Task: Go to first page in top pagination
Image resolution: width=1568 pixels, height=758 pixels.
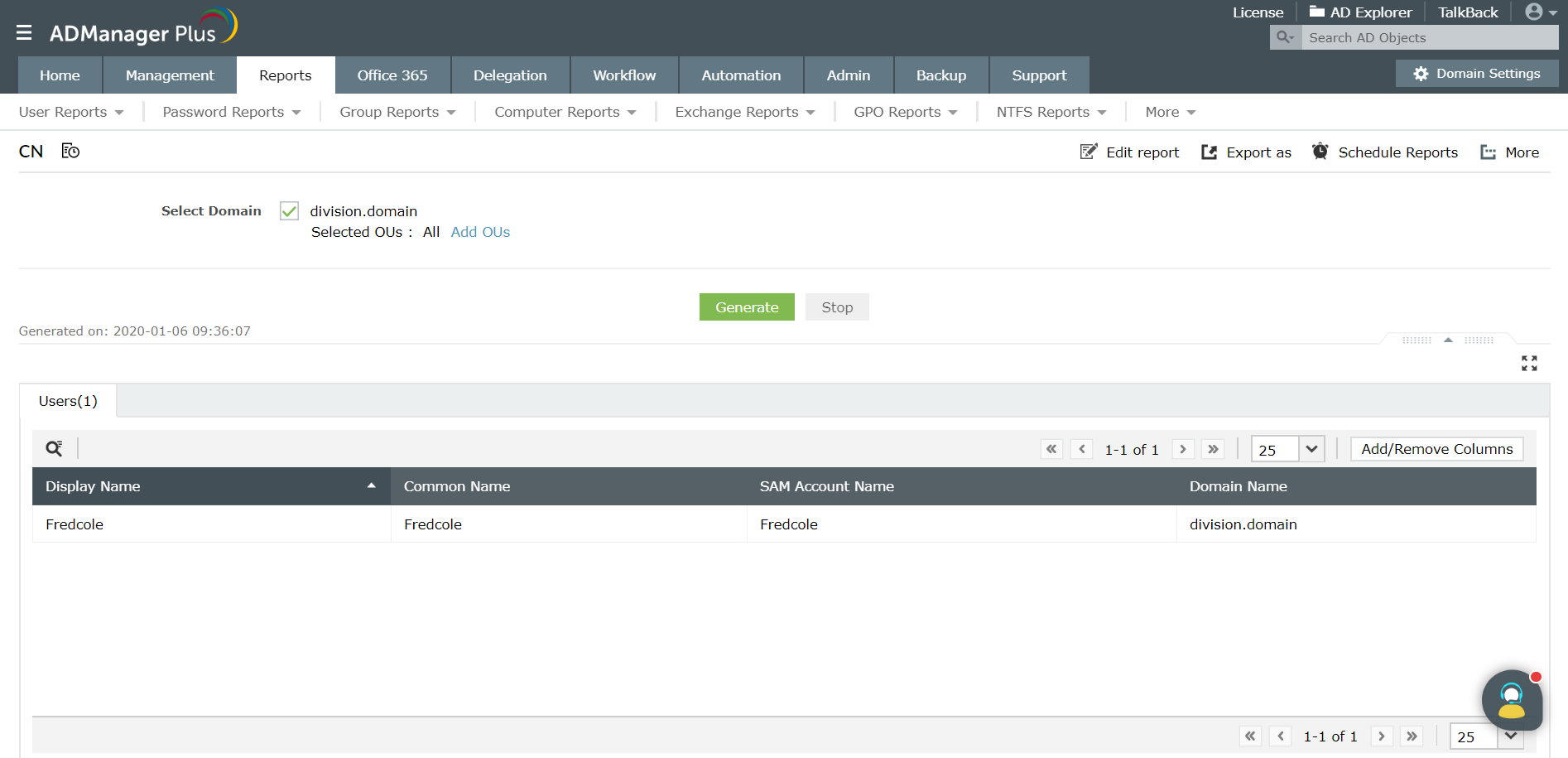Action: click(1051, 449)
